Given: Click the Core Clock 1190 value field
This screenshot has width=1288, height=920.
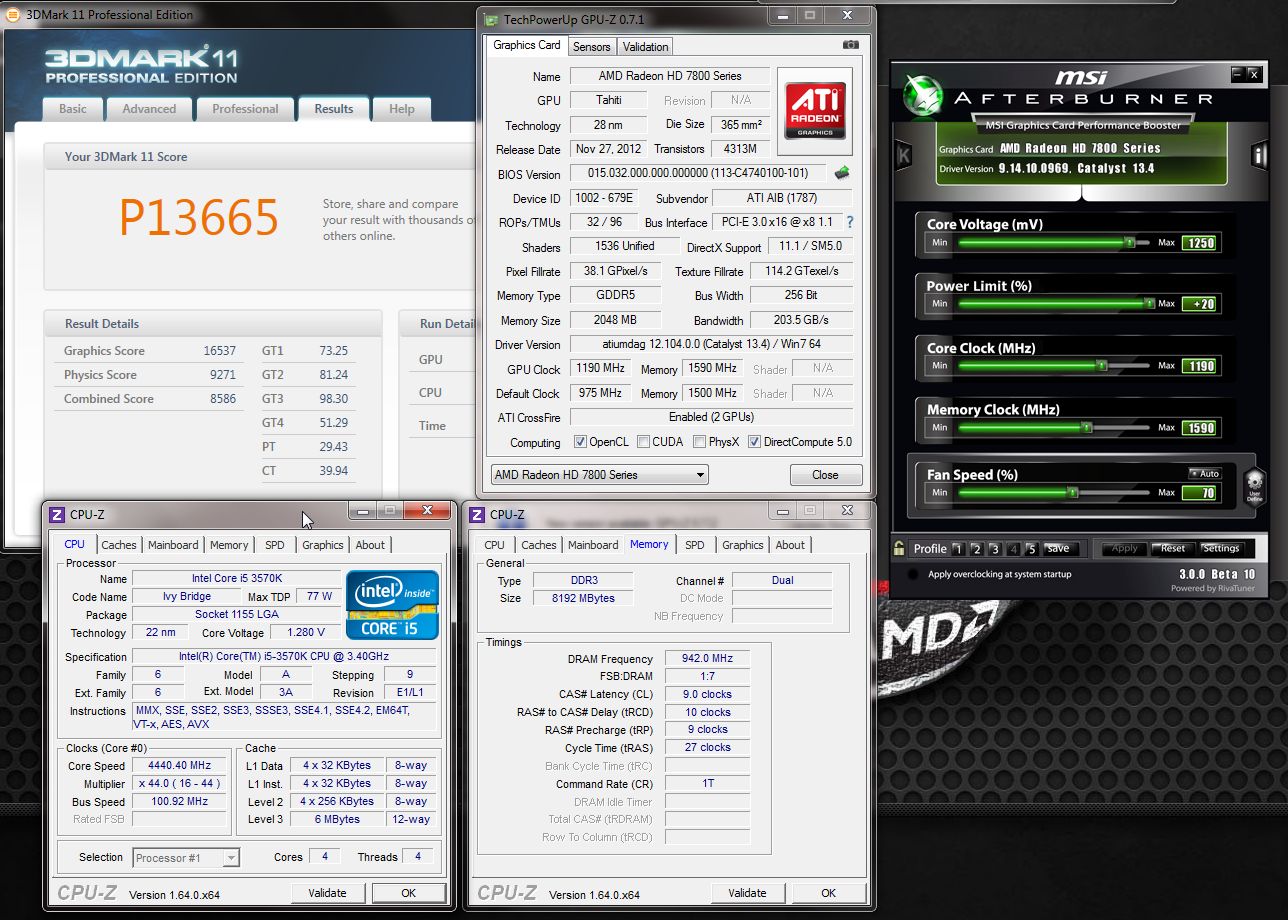Looking at the screenshot, I should click(1199, 366).
